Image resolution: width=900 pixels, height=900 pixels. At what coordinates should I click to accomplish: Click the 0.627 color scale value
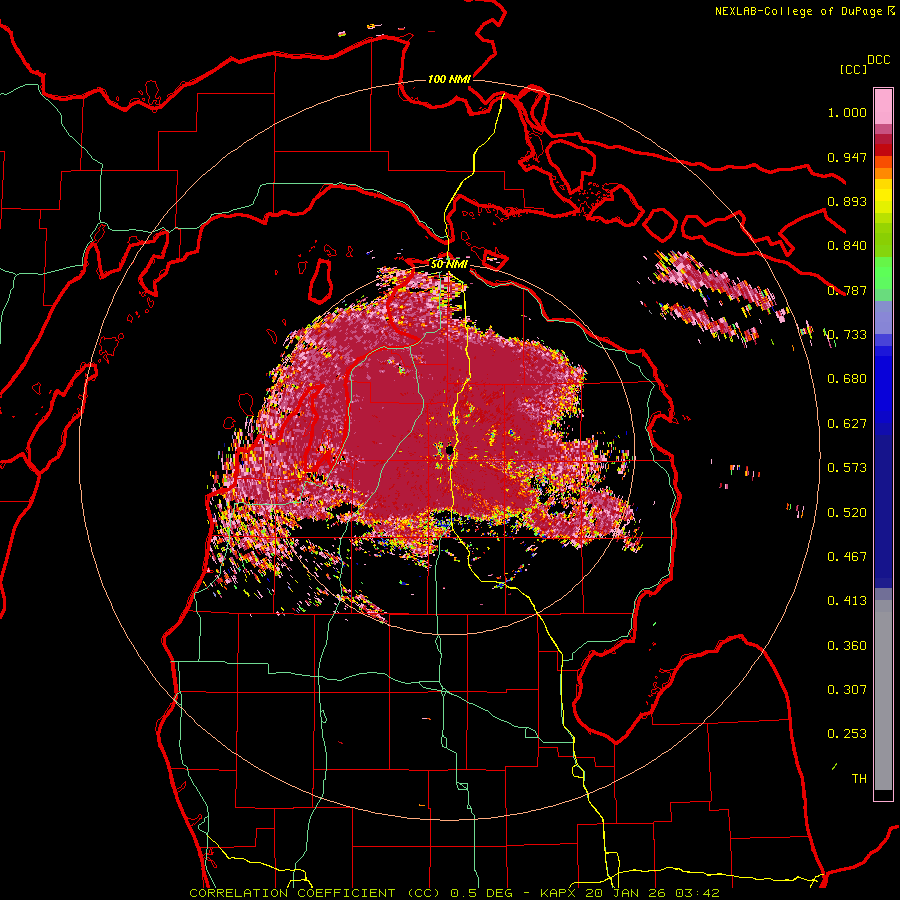point(847,424)
